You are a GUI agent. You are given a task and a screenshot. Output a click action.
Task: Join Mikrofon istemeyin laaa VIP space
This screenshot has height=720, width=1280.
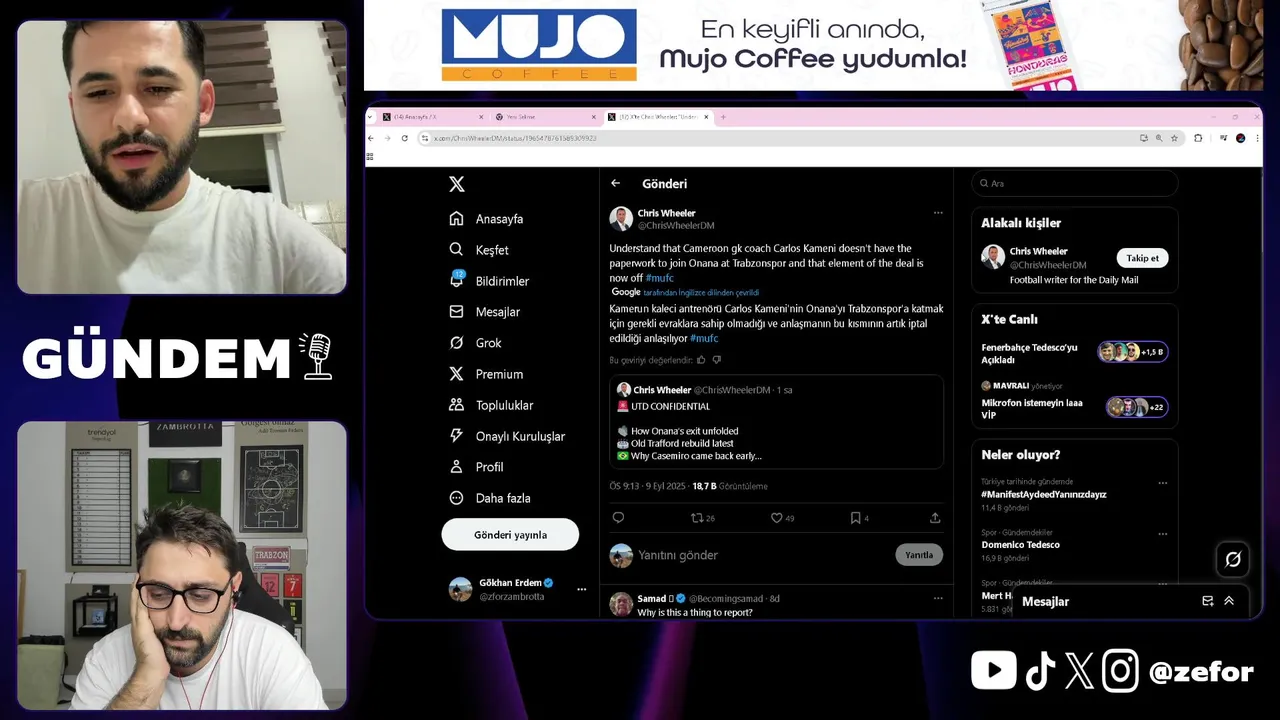[x=1075, y=401]
